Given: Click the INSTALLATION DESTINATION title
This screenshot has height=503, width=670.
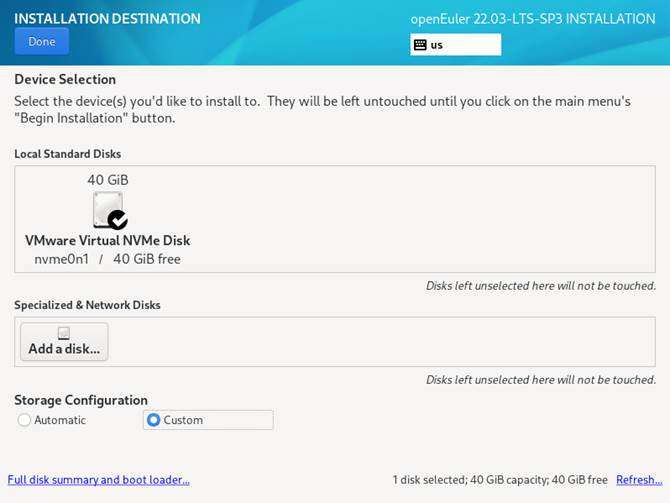Looking at the screenshot, I should click(107, 19).
